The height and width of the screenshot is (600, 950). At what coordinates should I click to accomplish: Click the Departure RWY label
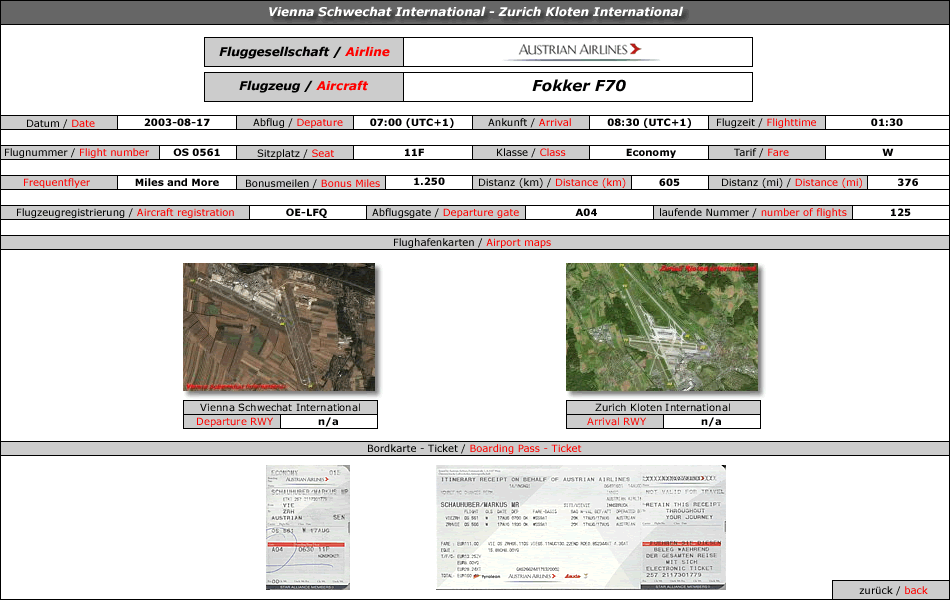coord(234,422)
